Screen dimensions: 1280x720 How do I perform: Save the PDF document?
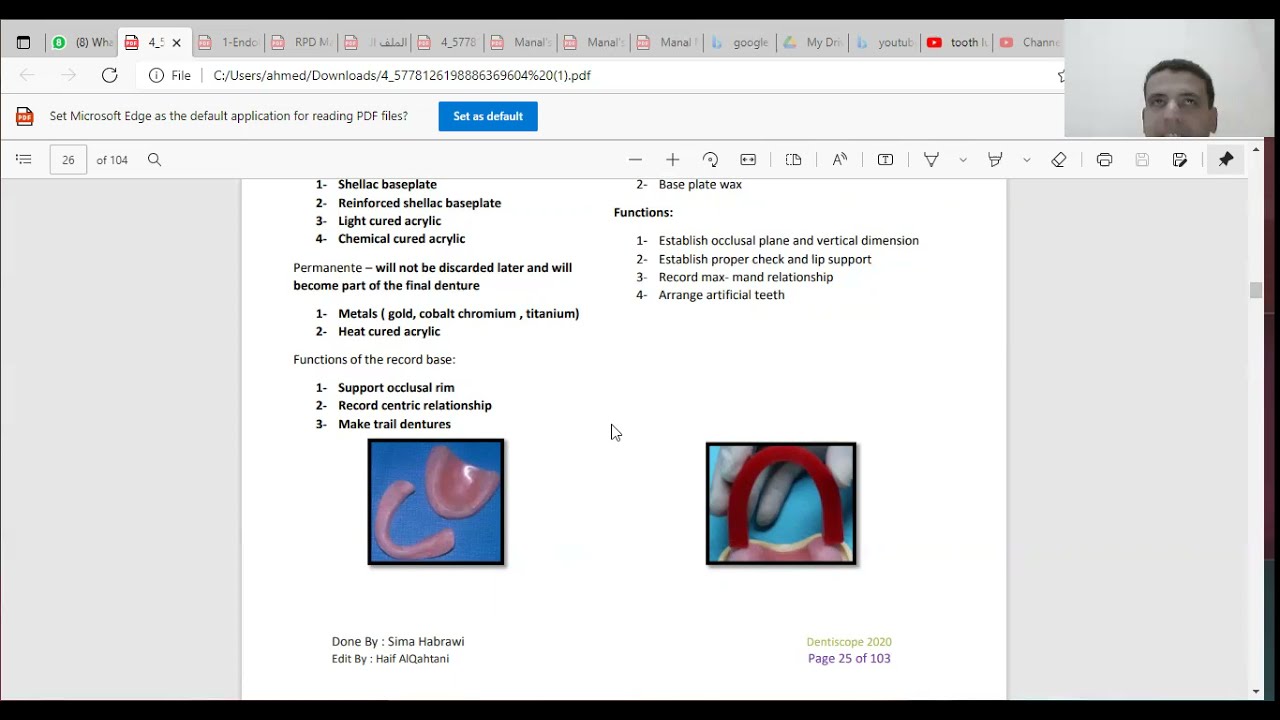[x=1142, y=159]
